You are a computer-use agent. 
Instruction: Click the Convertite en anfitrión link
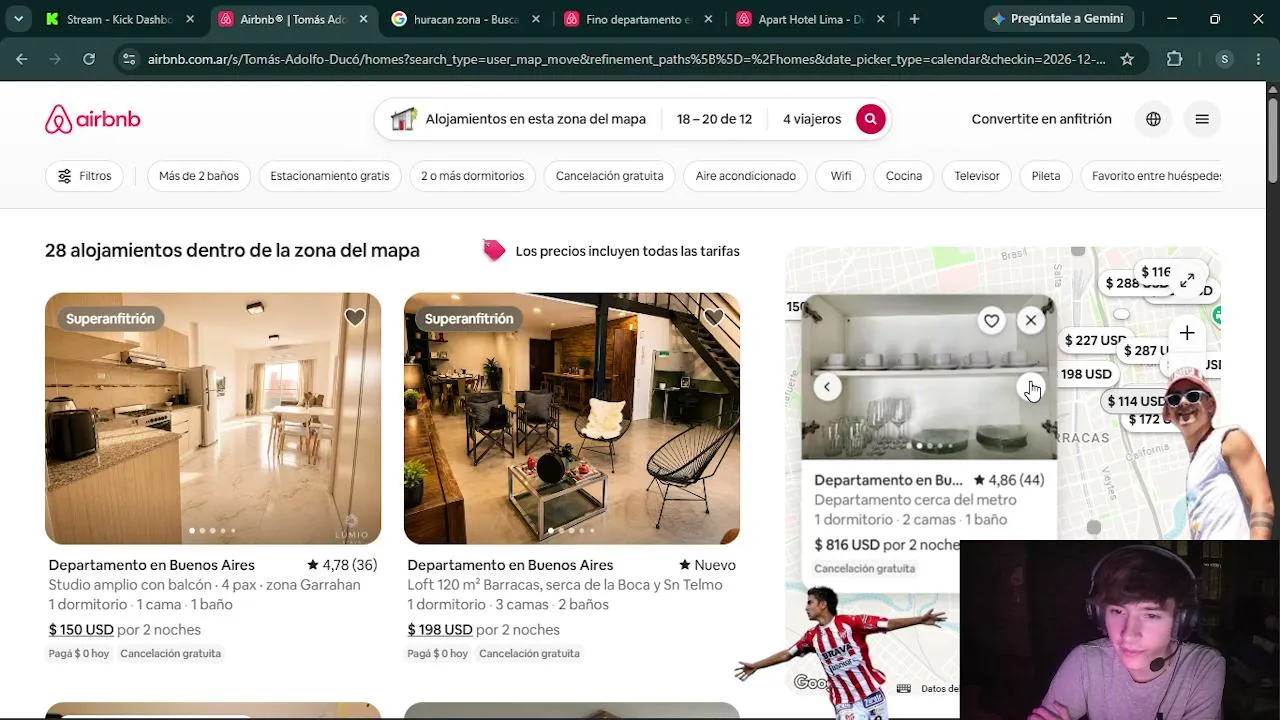coord(1042,119)
